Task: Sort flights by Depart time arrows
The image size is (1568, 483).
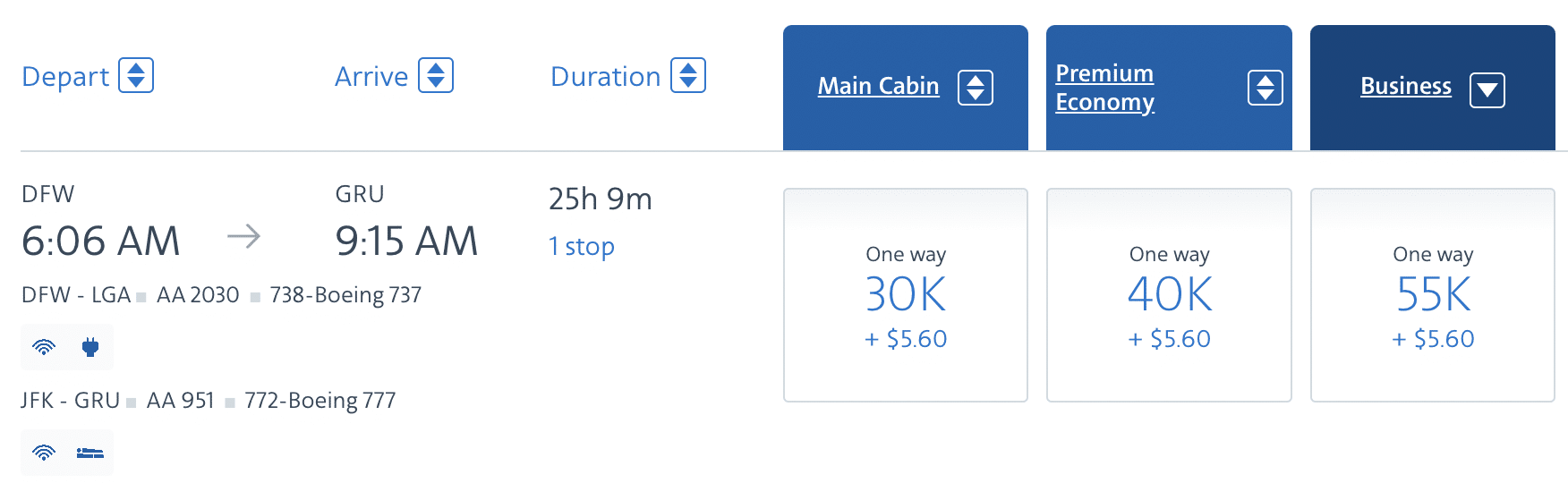Action: [136, 75]
